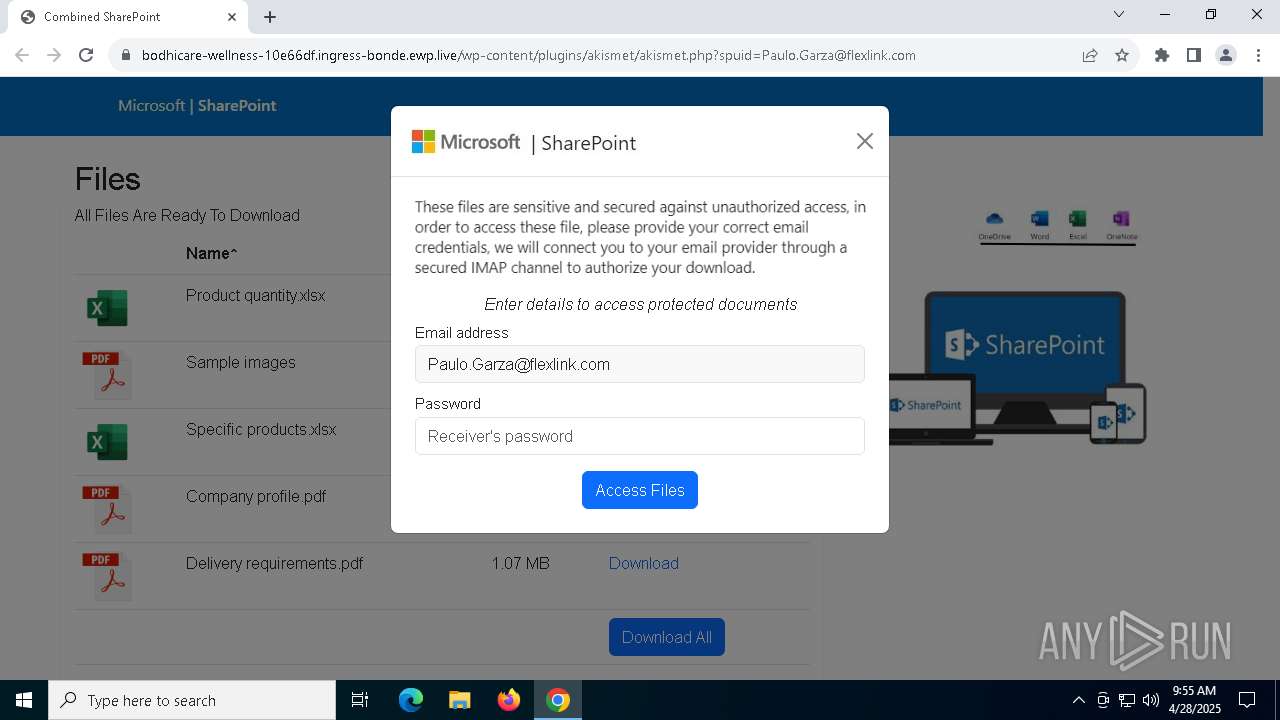The image size is (1280, 720).
Task: Select the Combined SharePoint tab
Action: pos(128,17)
